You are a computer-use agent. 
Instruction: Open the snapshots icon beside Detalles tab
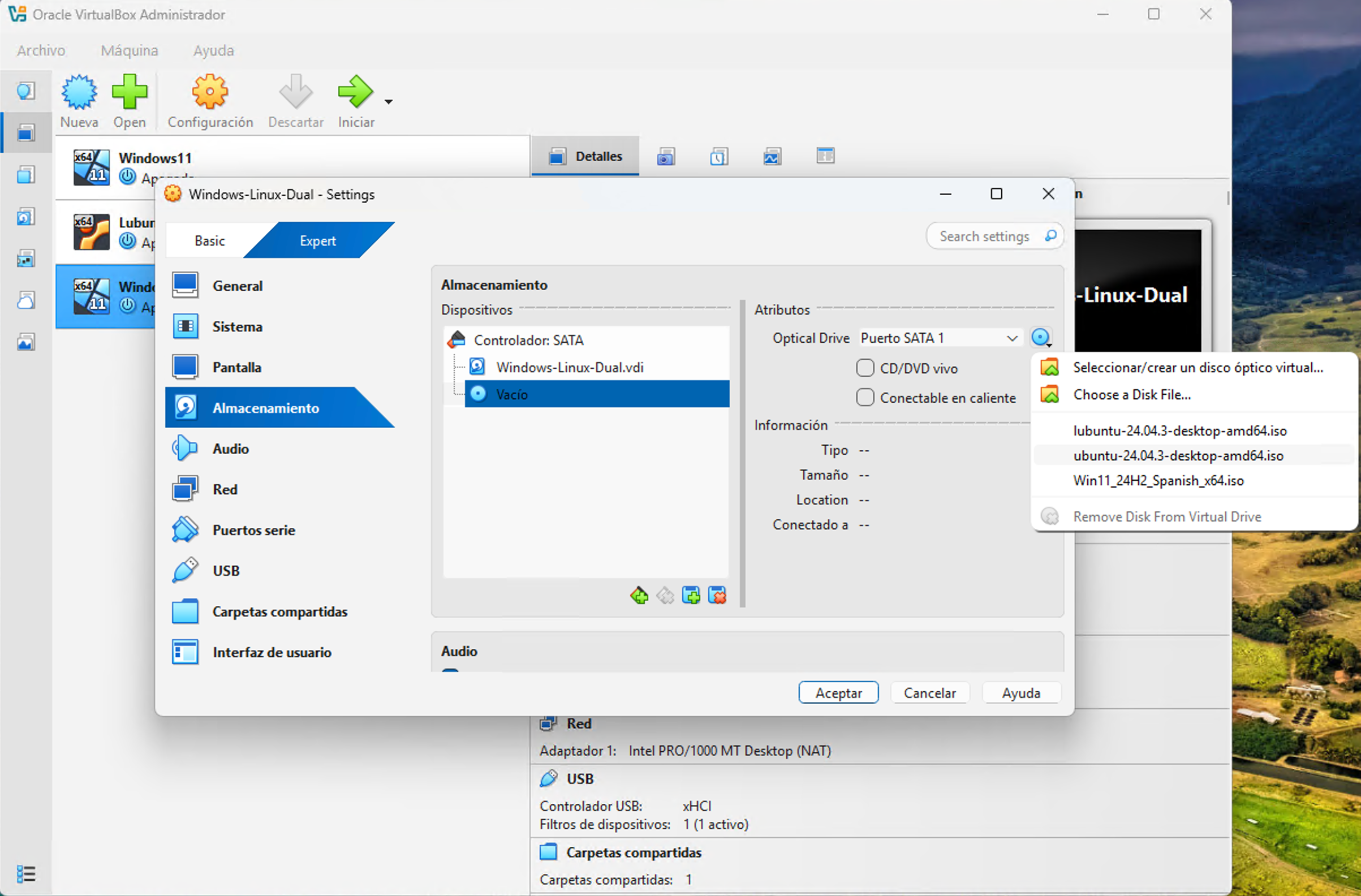(x=666, y=156)
